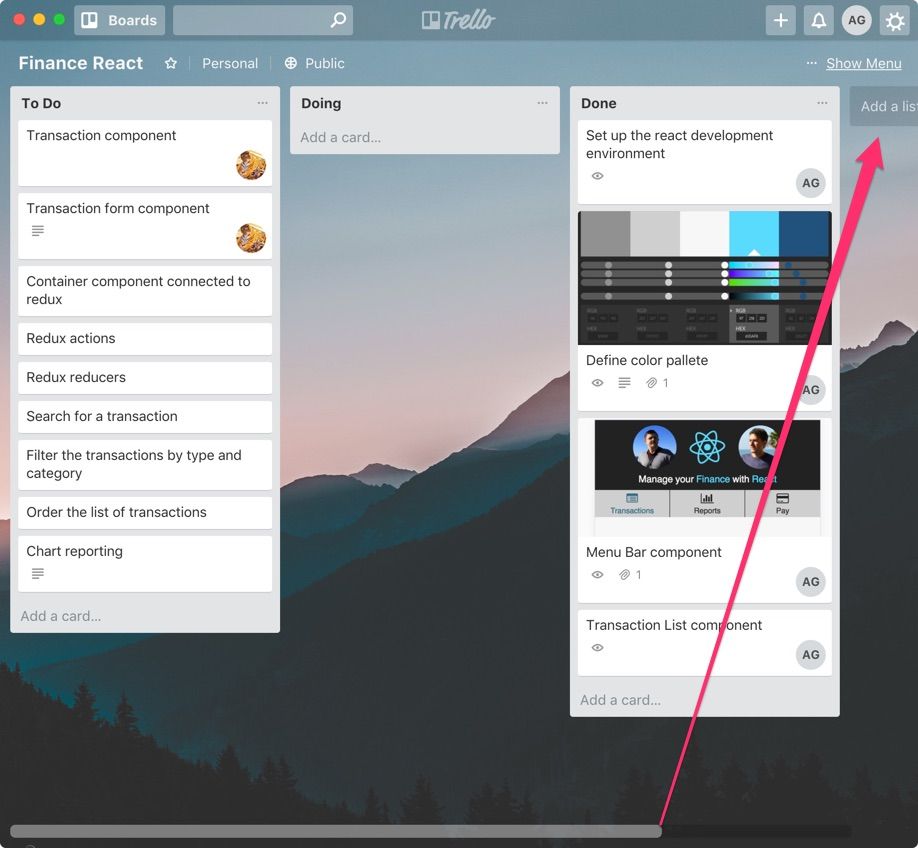
Task: Click AG member badge on Transaction List component
Action: [811, 655]
